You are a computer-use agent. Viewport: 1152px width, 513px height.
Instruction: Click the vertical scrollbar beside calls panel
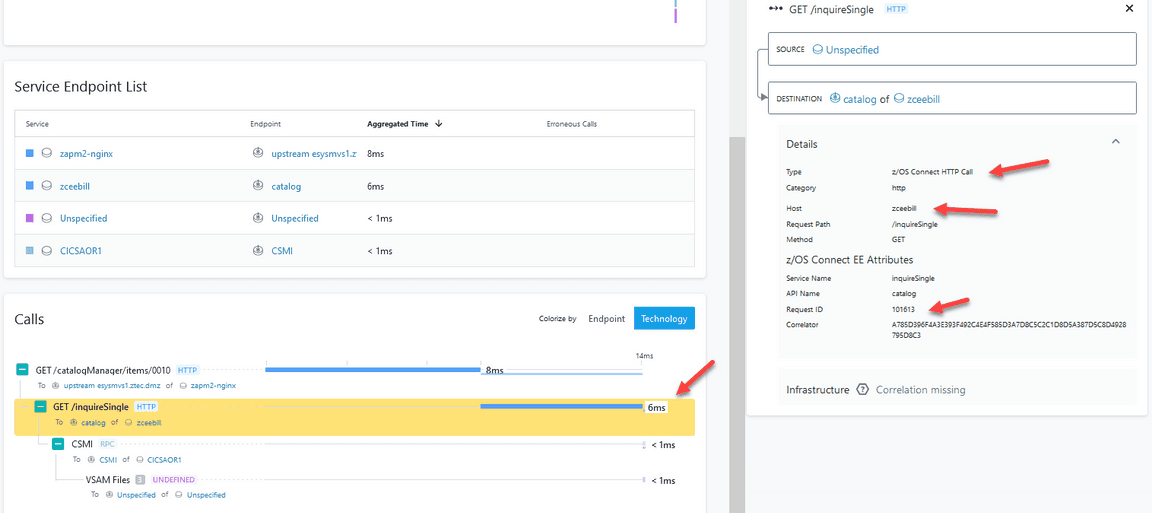point(737,323)
